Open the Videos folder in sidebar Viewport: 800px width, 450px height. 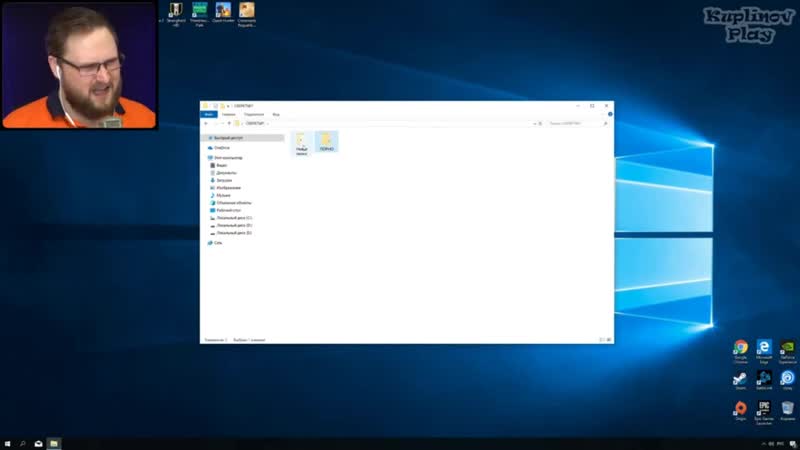coord(218,165)
